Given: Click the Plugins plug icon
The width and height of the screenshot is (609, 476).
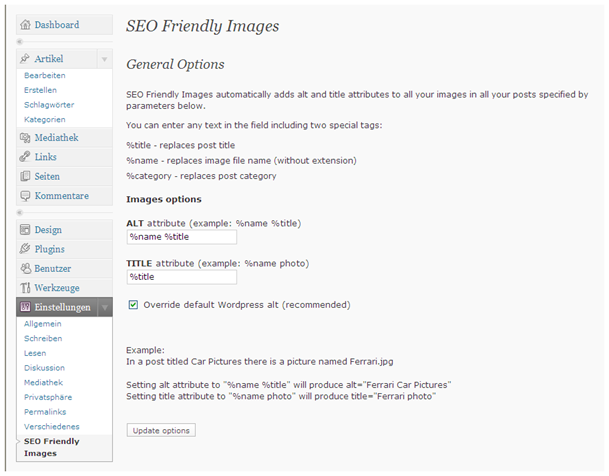Looking at the screenshot, I should pos(25,249).
